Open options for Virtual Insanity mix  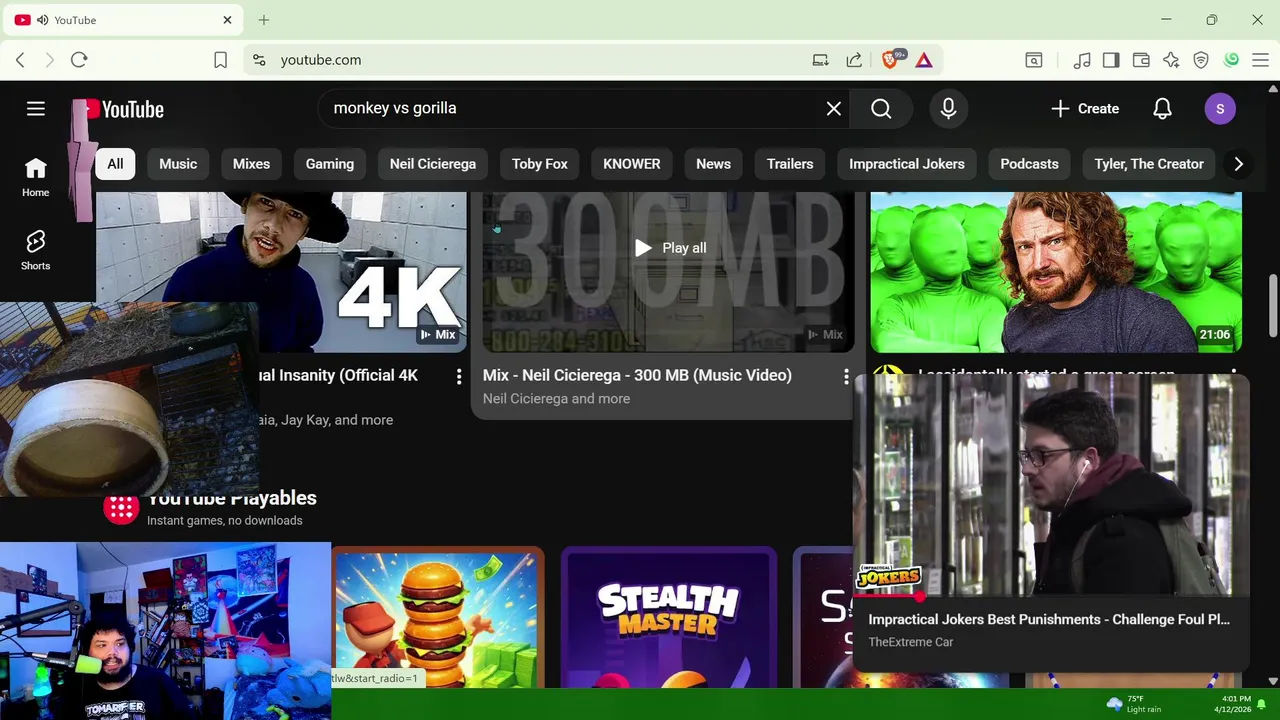pos(459,376)
